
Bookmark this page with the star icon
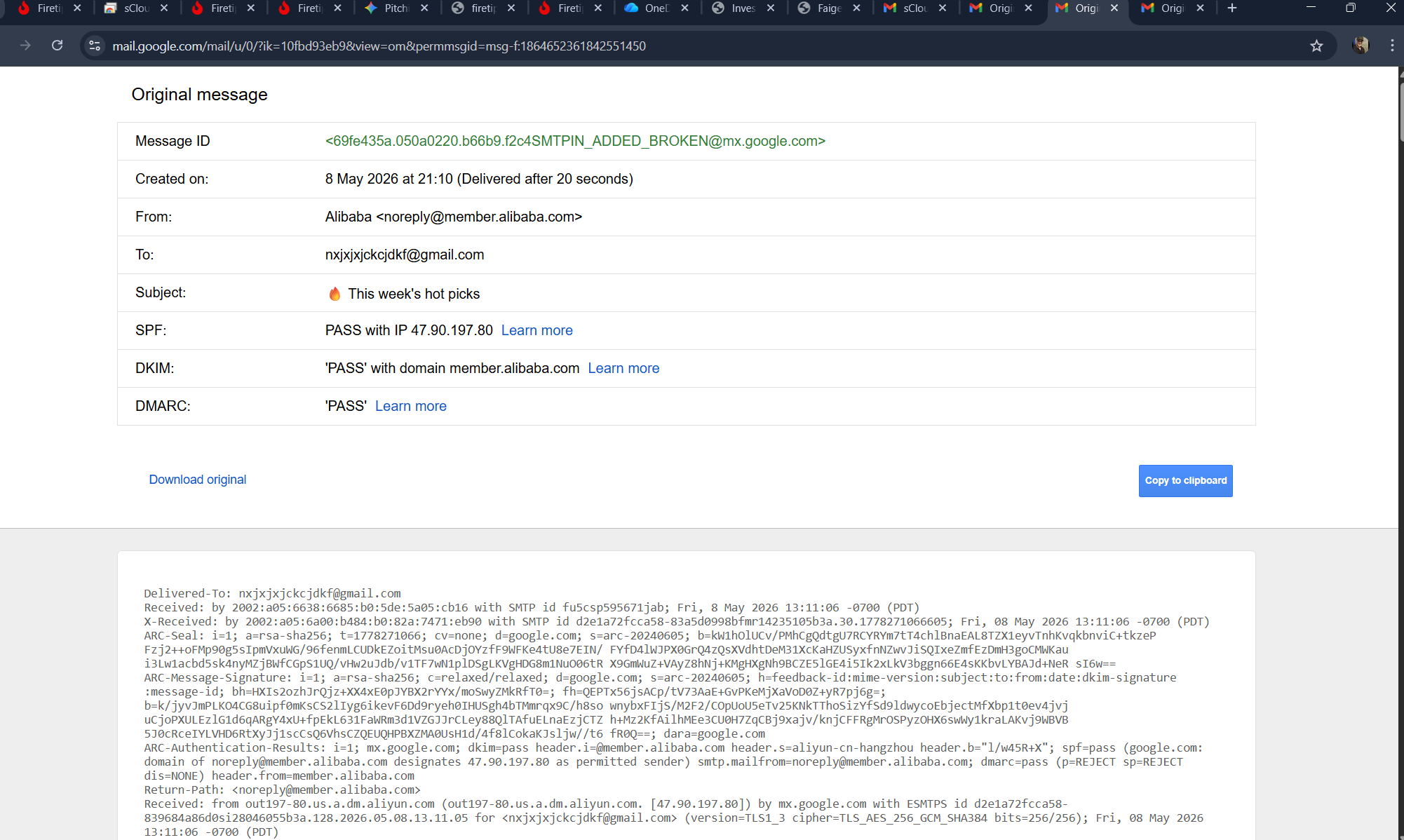[x=1316, y=46]
